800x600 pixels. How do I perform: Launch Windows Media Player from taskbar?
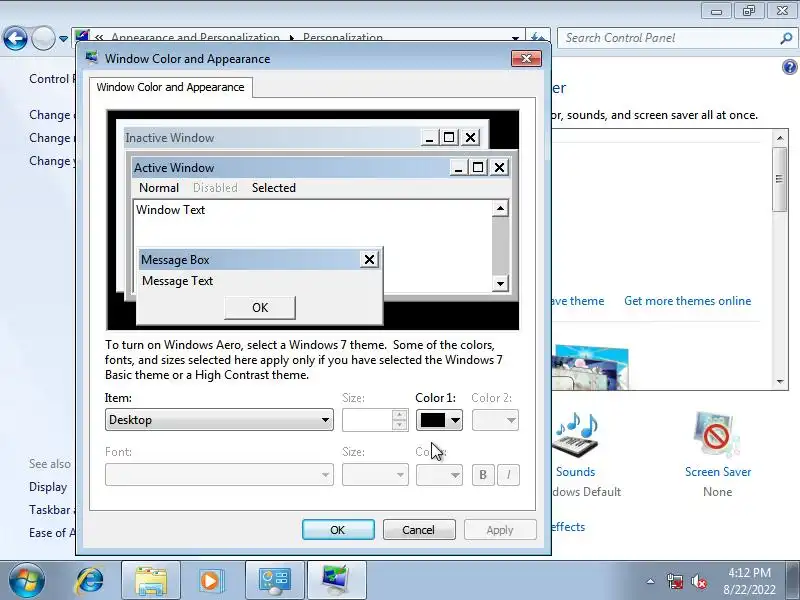point(210,581)
